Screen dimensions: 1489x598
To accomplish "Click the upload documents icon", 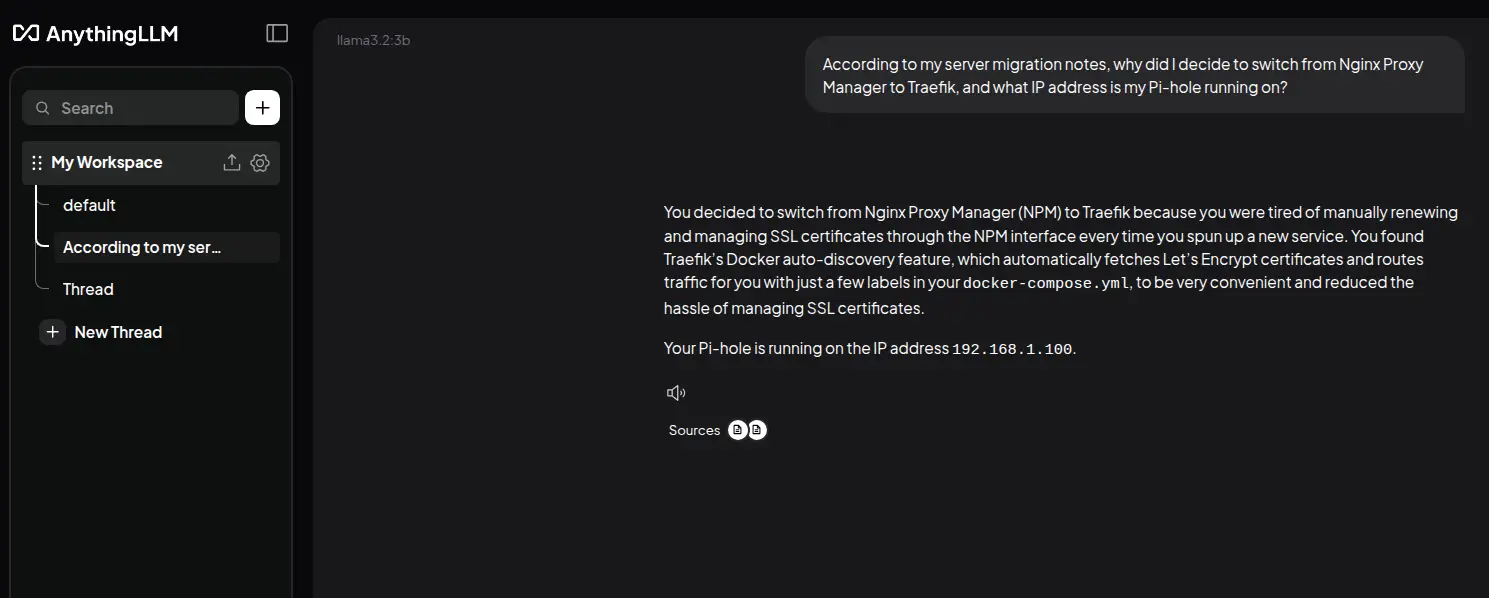I will 232,162.
